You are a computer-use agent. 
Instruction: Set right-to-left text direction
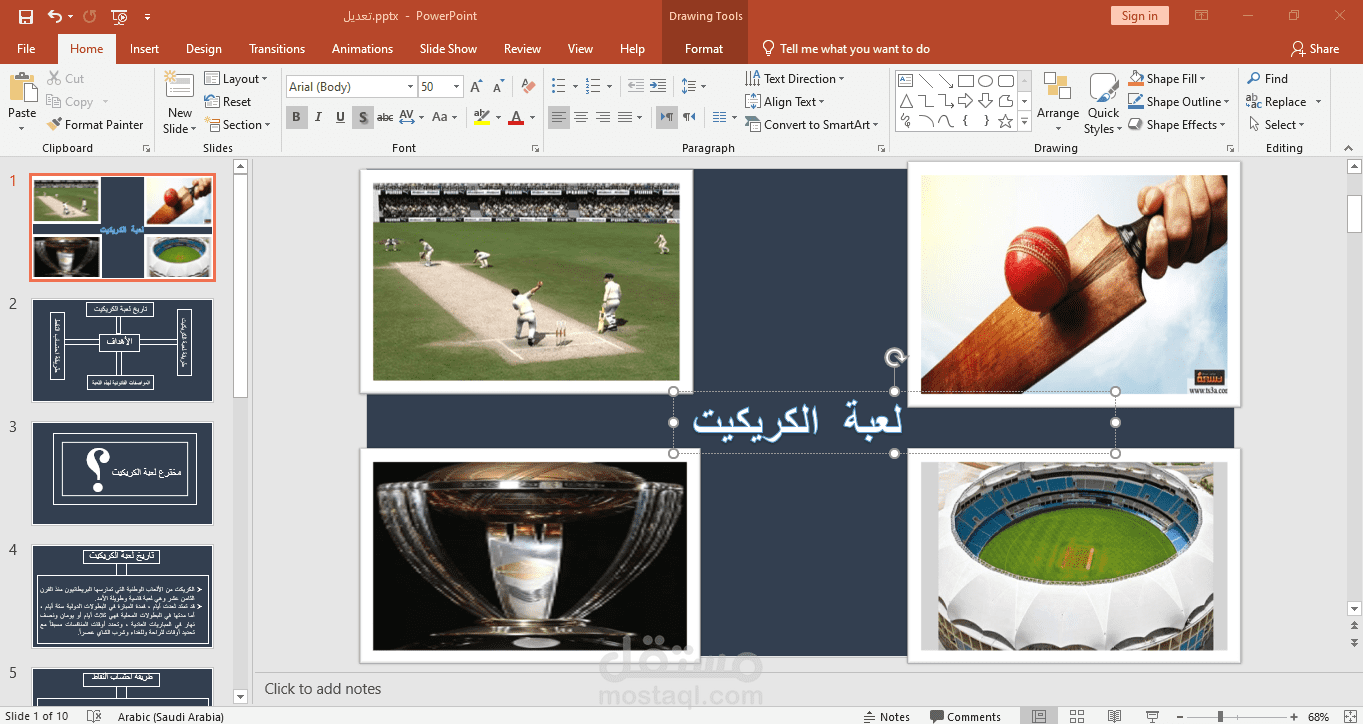[689, 117]
